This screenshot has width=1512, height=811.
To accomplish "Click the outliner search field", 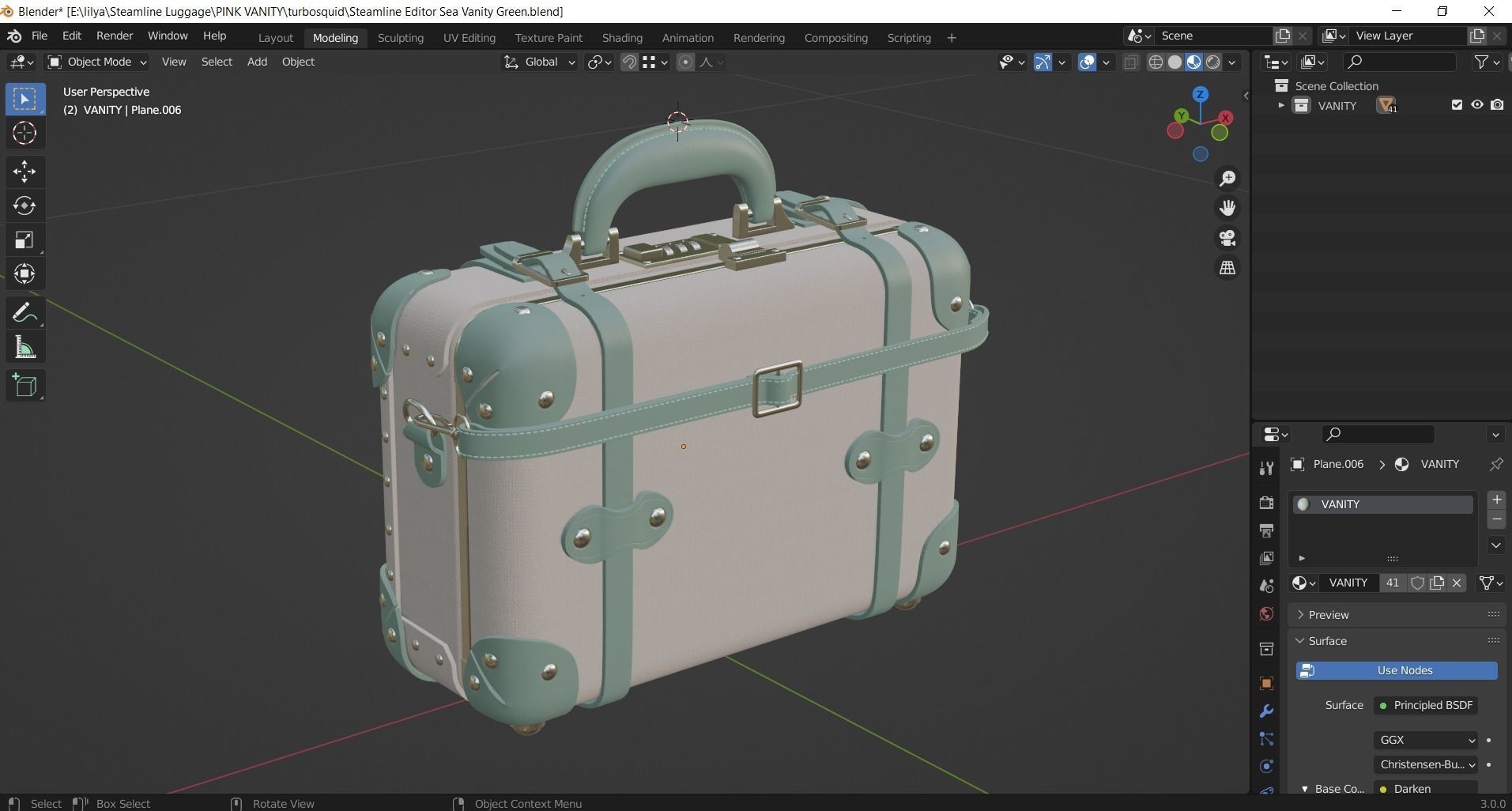I will pyautogui.click(x=1399, y=62).
